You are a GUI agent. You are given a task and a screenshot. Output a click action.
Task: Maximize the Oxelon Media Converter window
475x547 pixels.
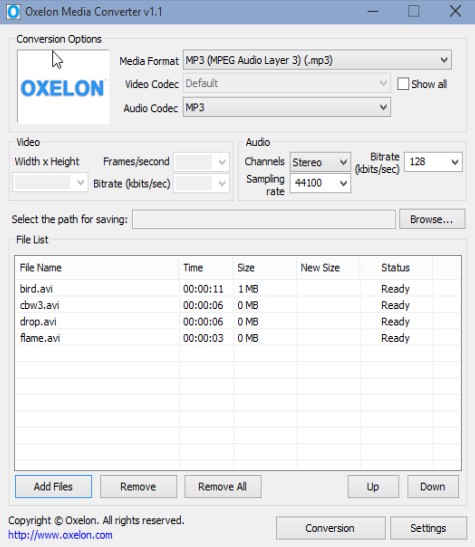pyautogui.click(x=414, y=12)
